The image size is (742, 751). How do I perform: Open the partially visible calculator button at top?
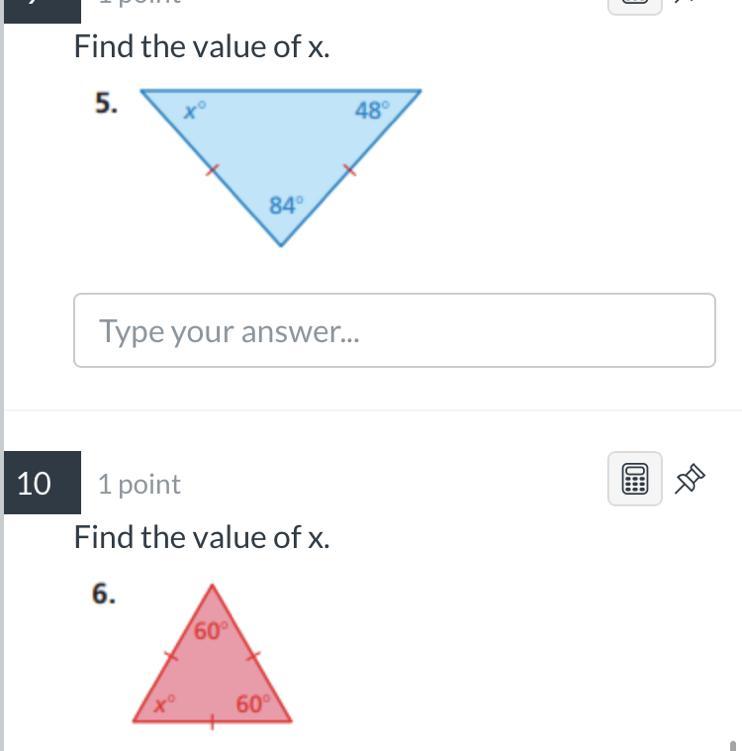635,7
